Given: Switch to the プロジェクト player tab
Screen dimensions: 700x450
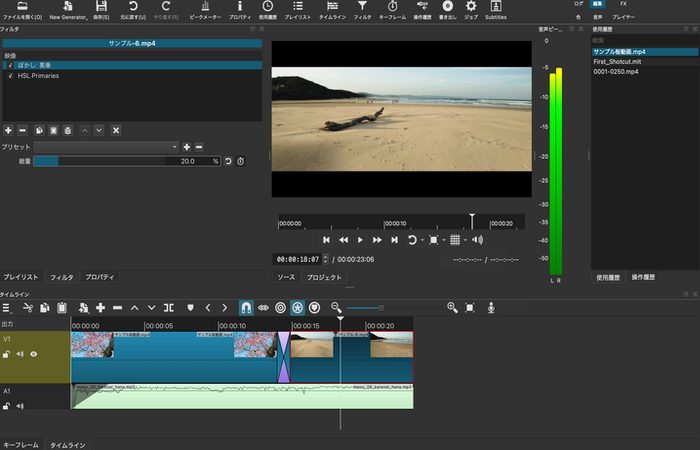Looking at the screenshot, I should [324, 277].
